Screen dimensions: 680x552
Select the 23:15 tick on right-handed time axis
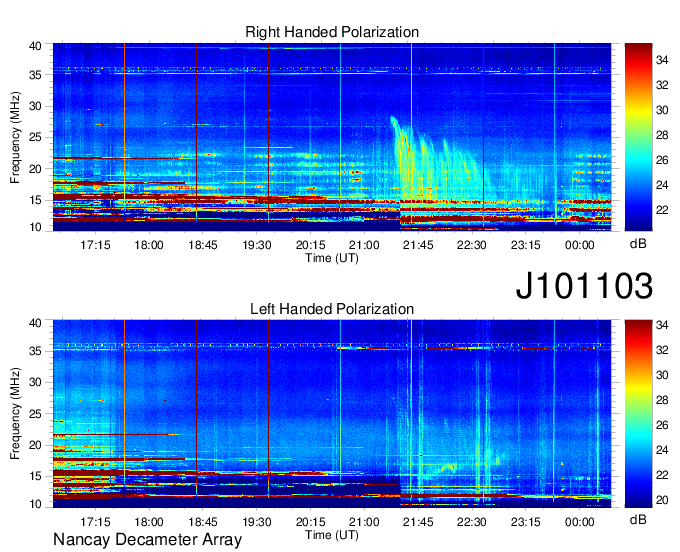(x=526, y=245)
